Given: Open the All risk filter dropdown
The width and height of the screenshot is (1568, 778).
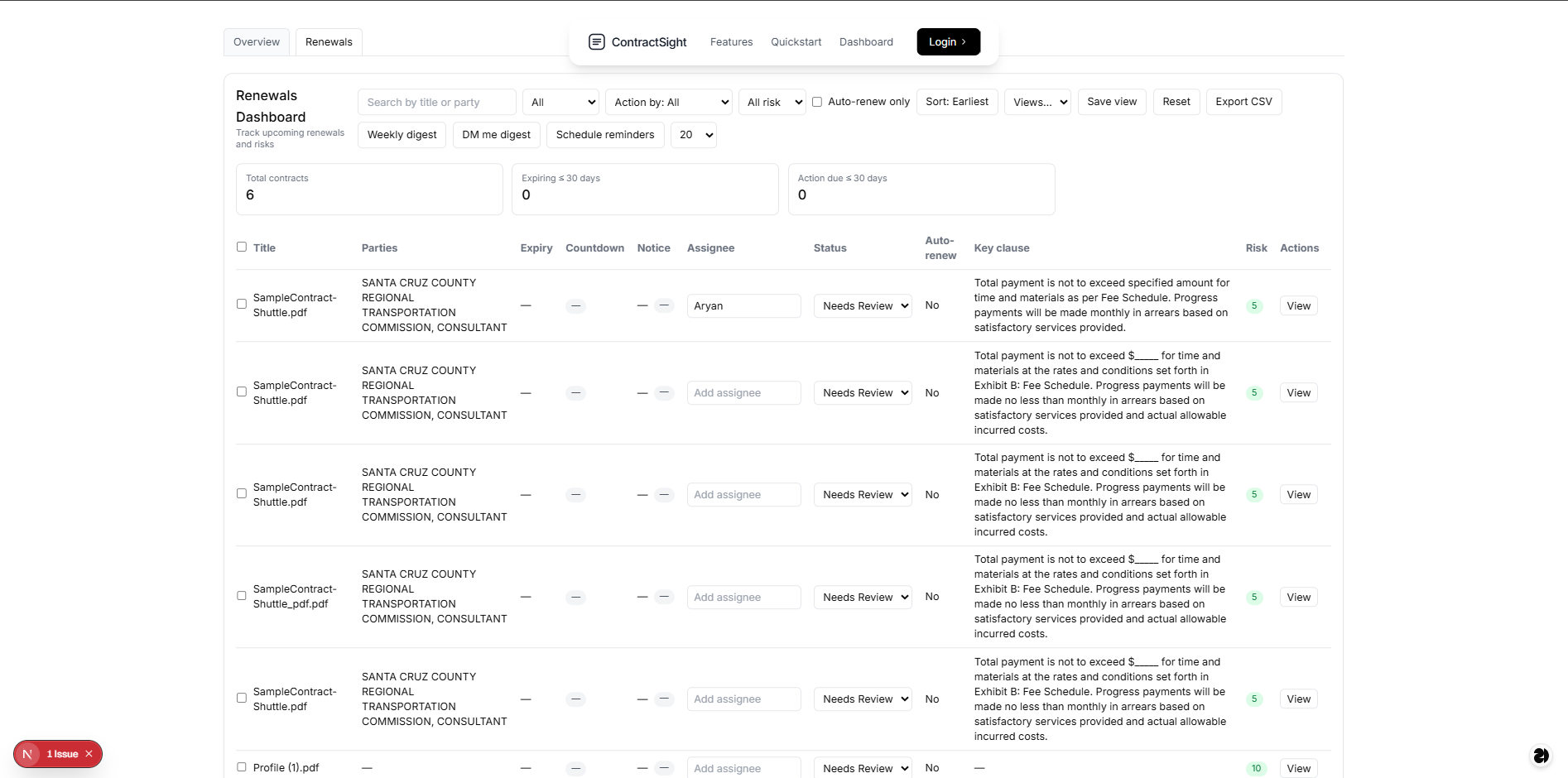Looking at the screenshot, I should click(771, 102).
